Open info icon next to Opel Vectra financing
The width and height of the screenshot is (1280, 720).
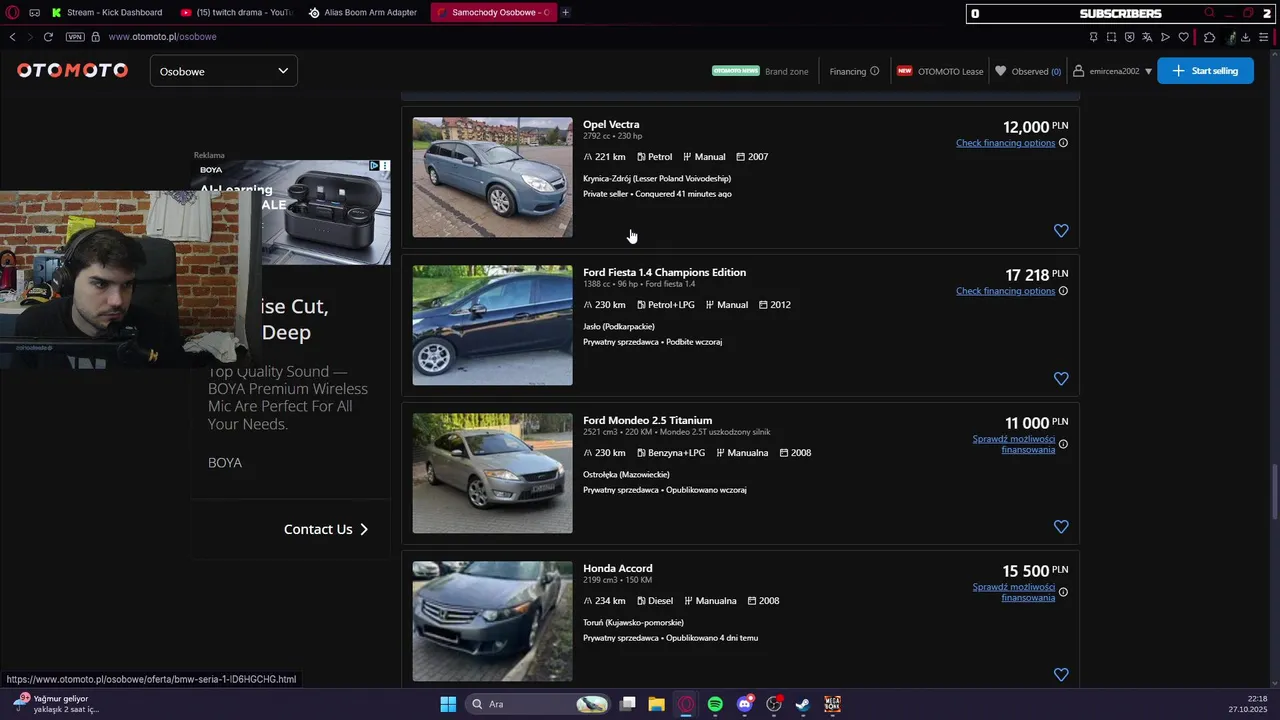click(1063, 143)
